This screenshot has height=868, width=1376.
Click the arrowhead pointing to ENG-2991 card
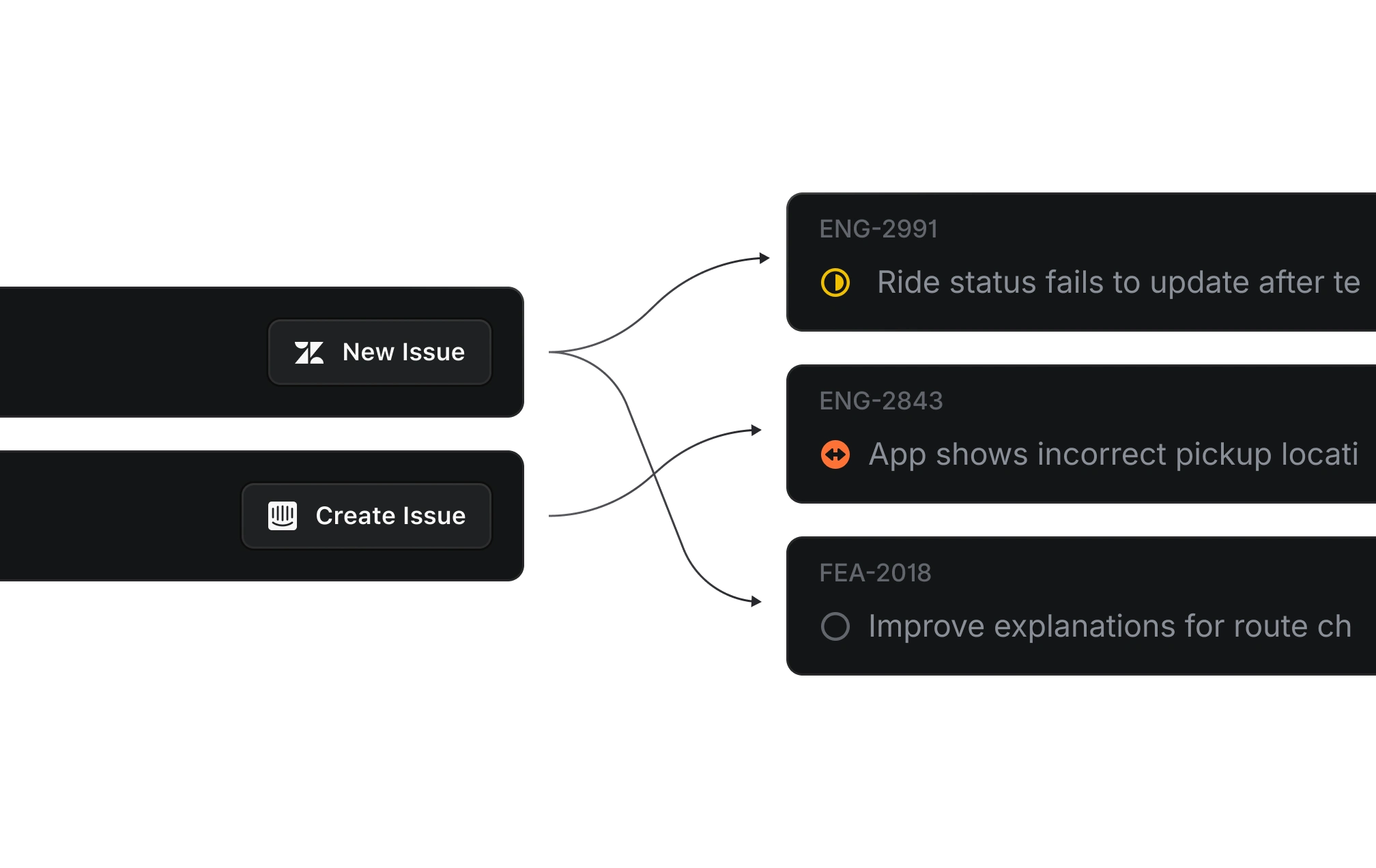pos(765,258)
